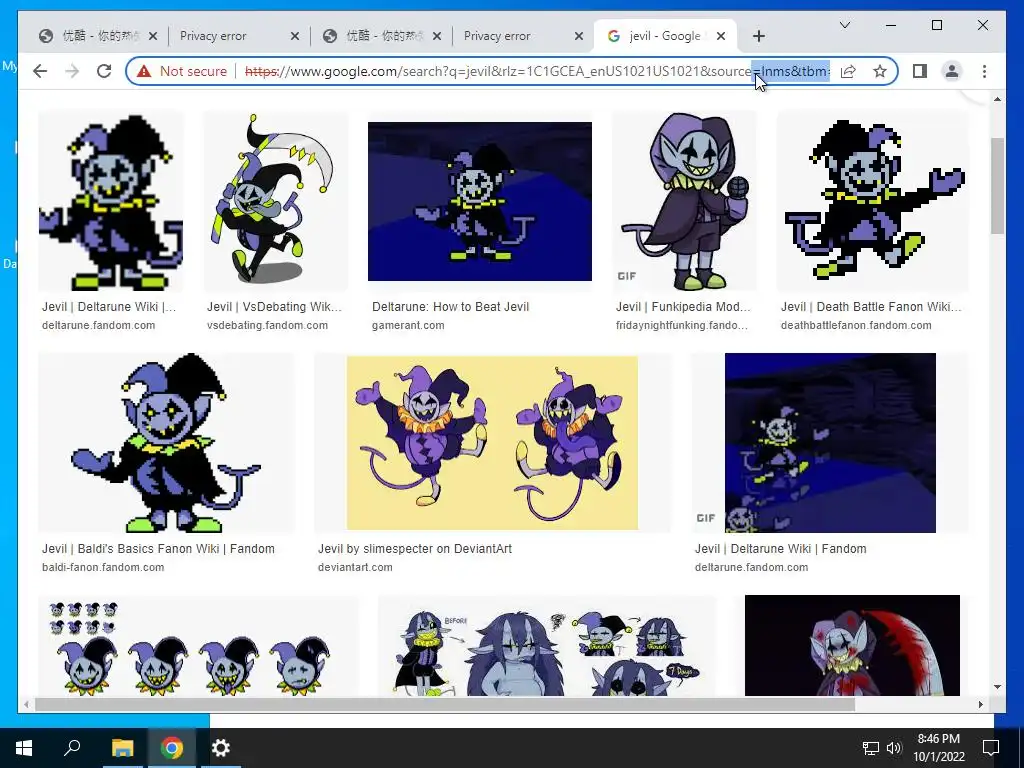Open the Chrome three-dot menu
Image resolution: width=1024 pixels, height=768 pixels.
(x=984, y=71)
